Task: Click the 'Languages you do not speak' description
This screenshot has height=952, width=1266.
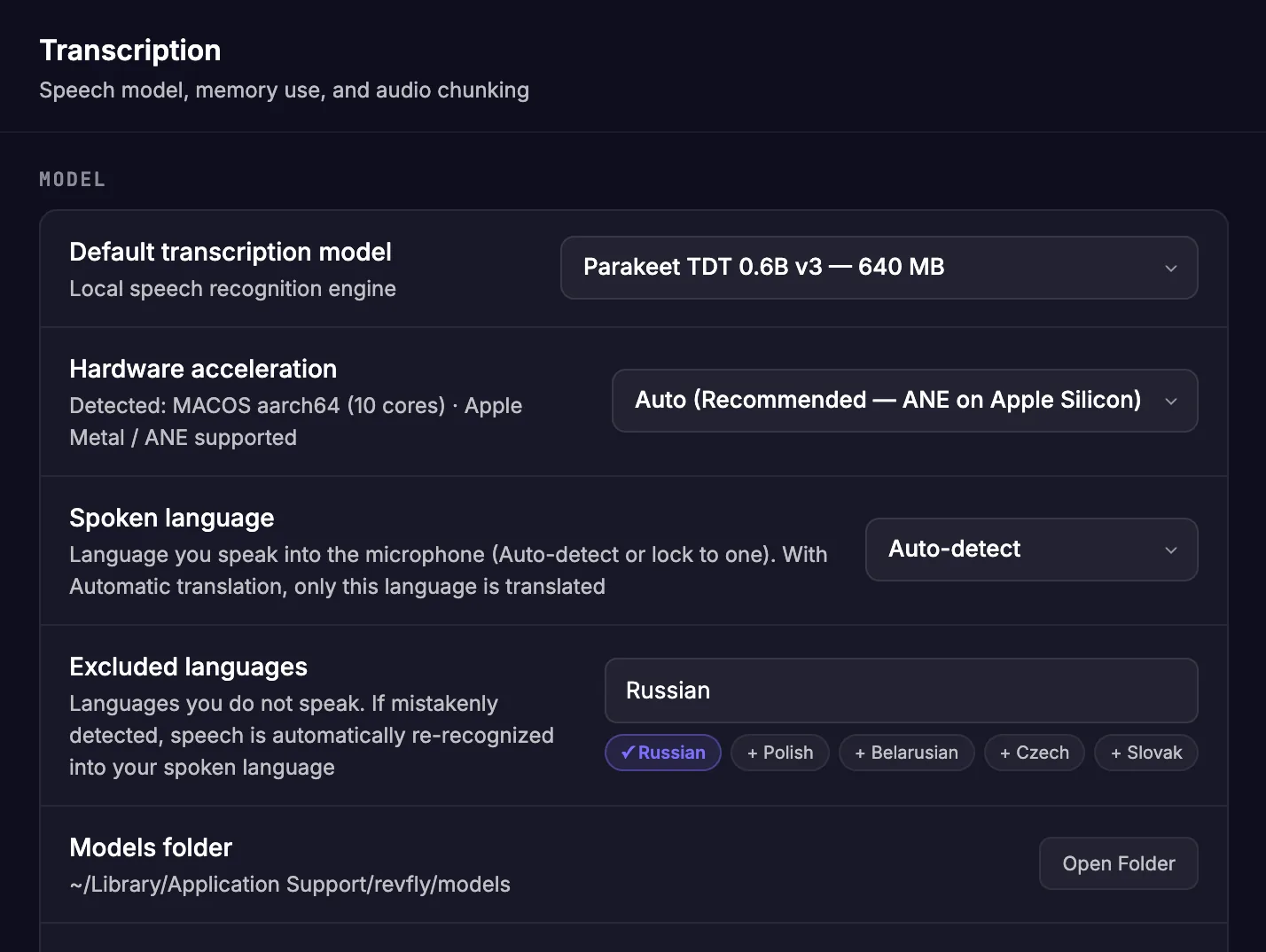Action: (311, 736)
